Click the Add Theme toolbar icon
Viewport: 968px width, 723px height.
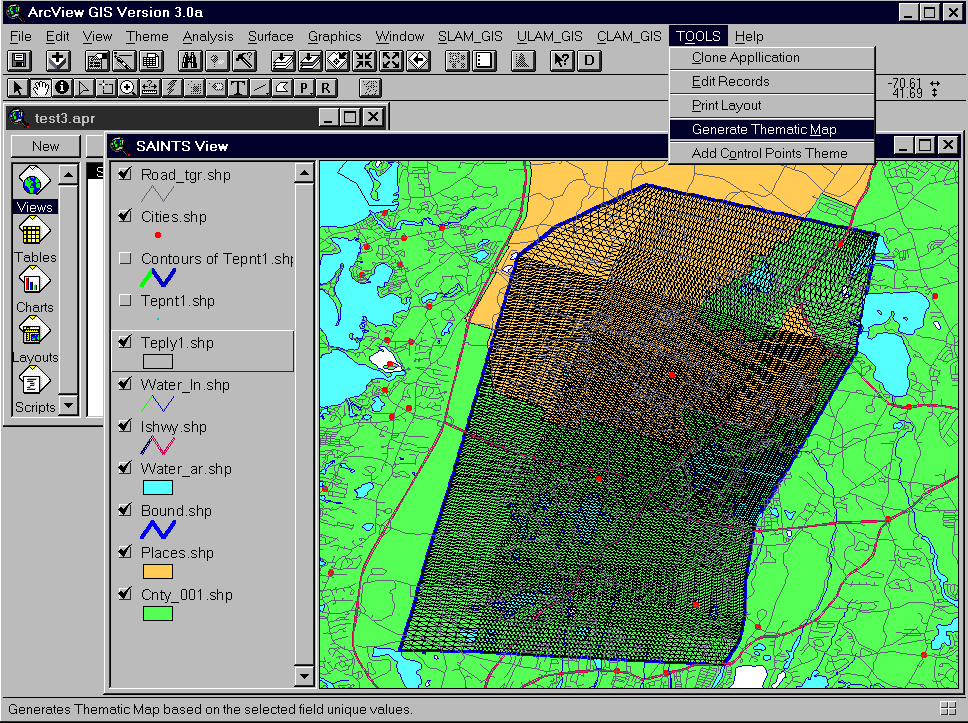click(58, 61)
